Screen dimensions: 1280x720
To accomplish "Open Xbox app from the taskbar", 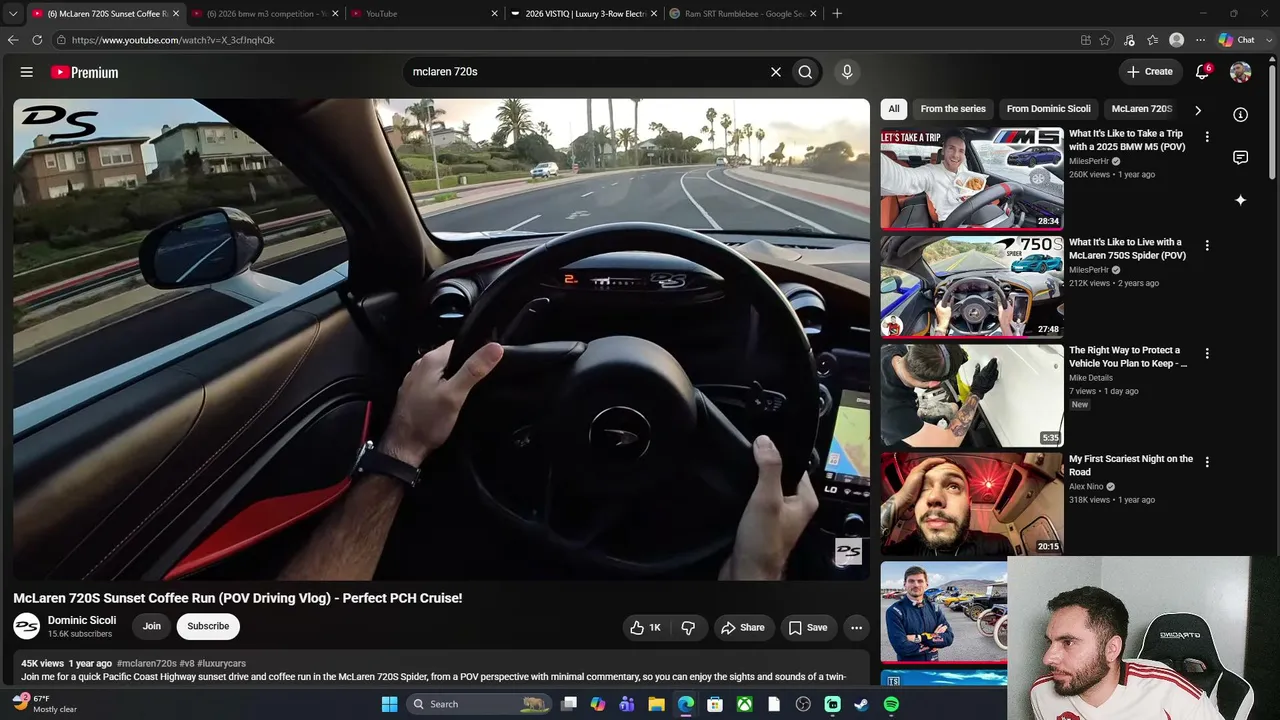I will [x=744, y=704].
